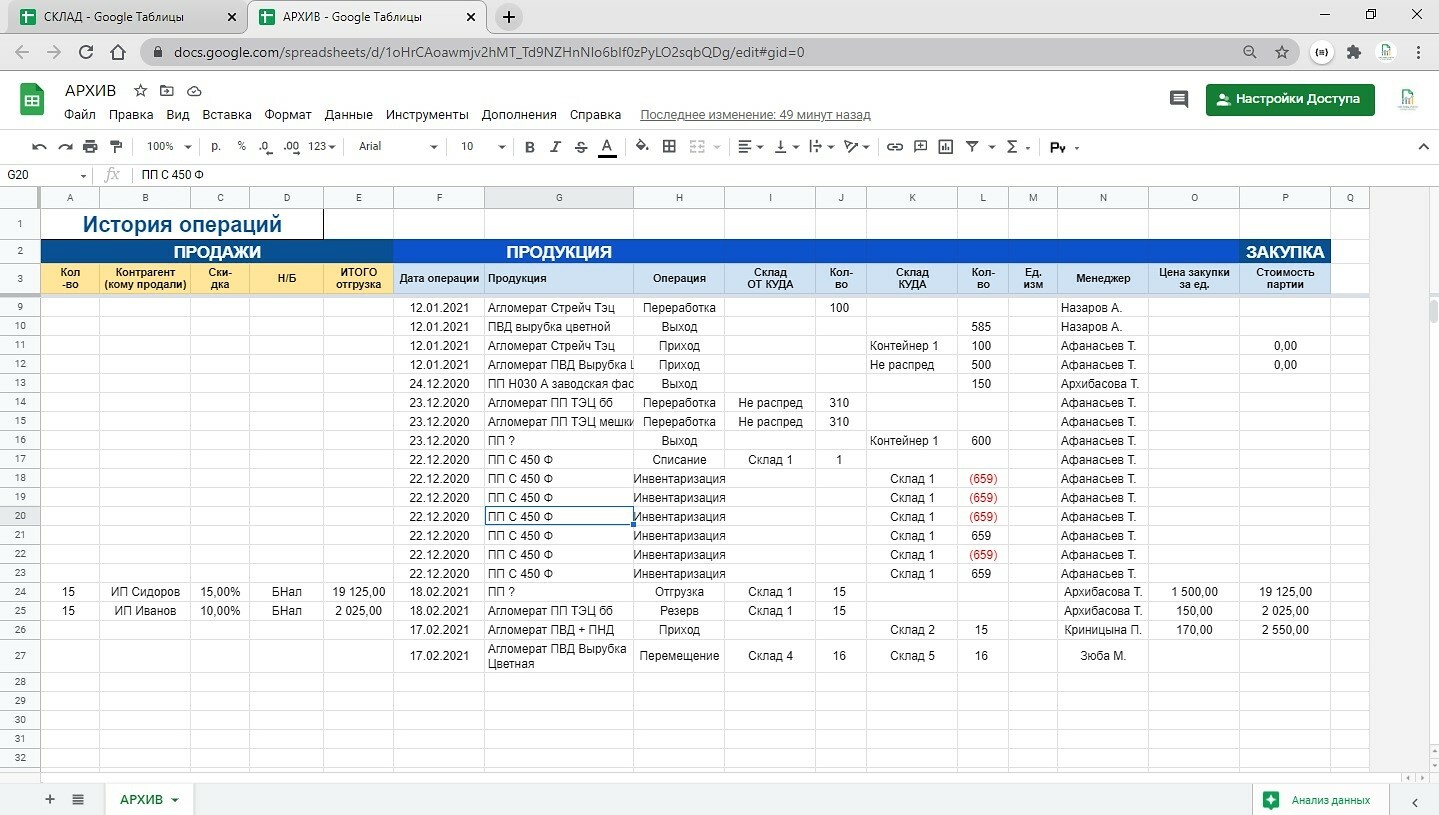The height and width of the screenshot is (815, 1439).
Task: Show the all sheets list
Action: click(x=78, y=800)
